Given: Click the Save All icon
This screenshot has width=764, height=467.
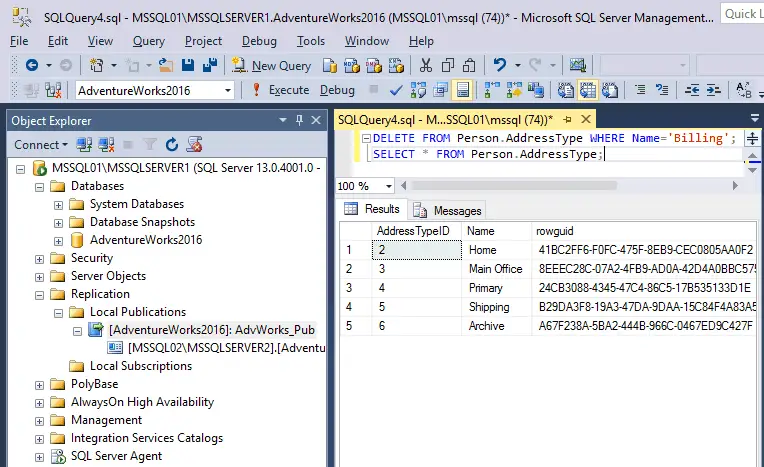Looking at the screenshot, I should coord(210,65).
